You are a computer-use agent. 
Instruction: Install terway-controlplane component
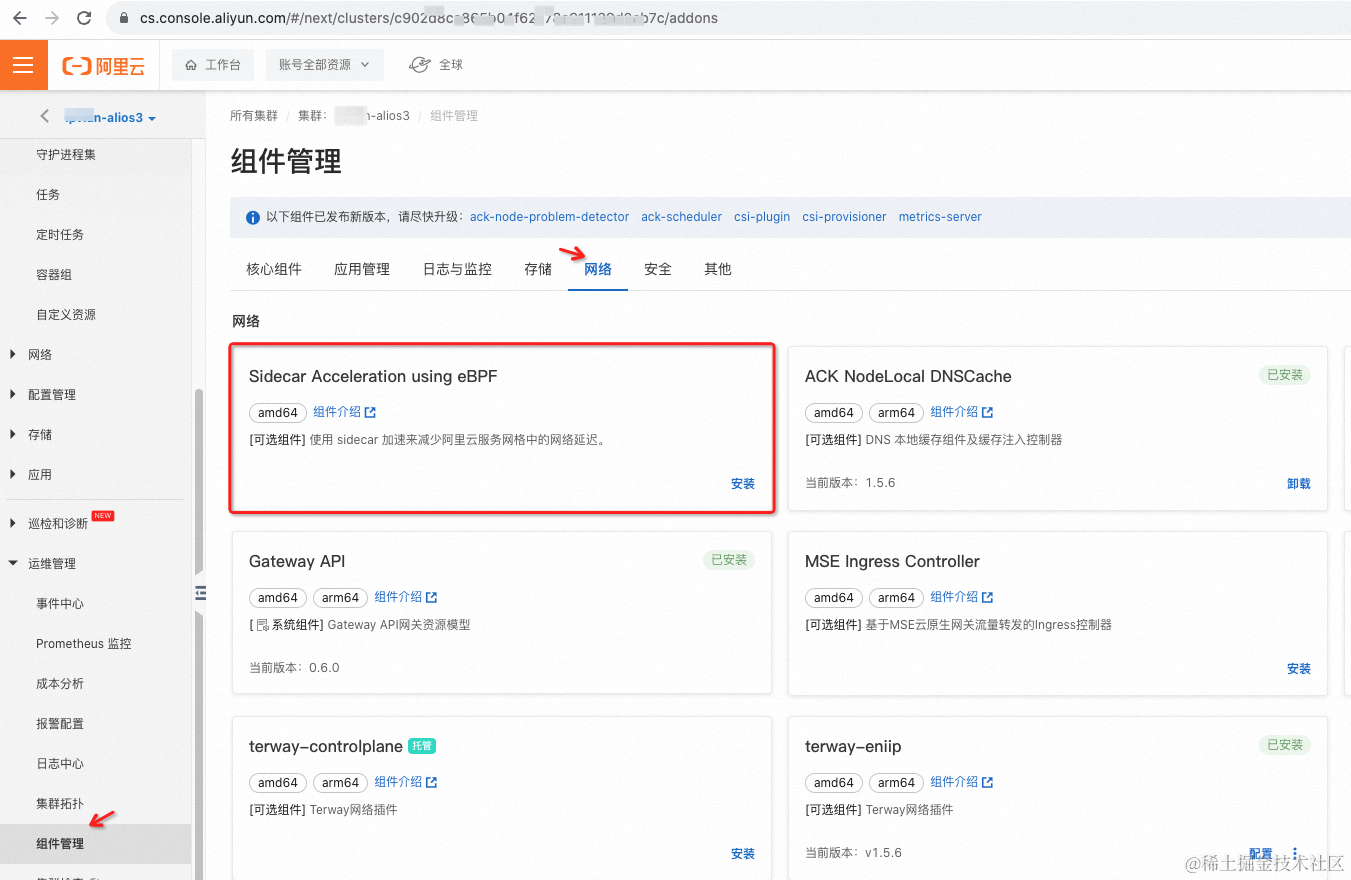pyautogui.click(x=743, y=854)
